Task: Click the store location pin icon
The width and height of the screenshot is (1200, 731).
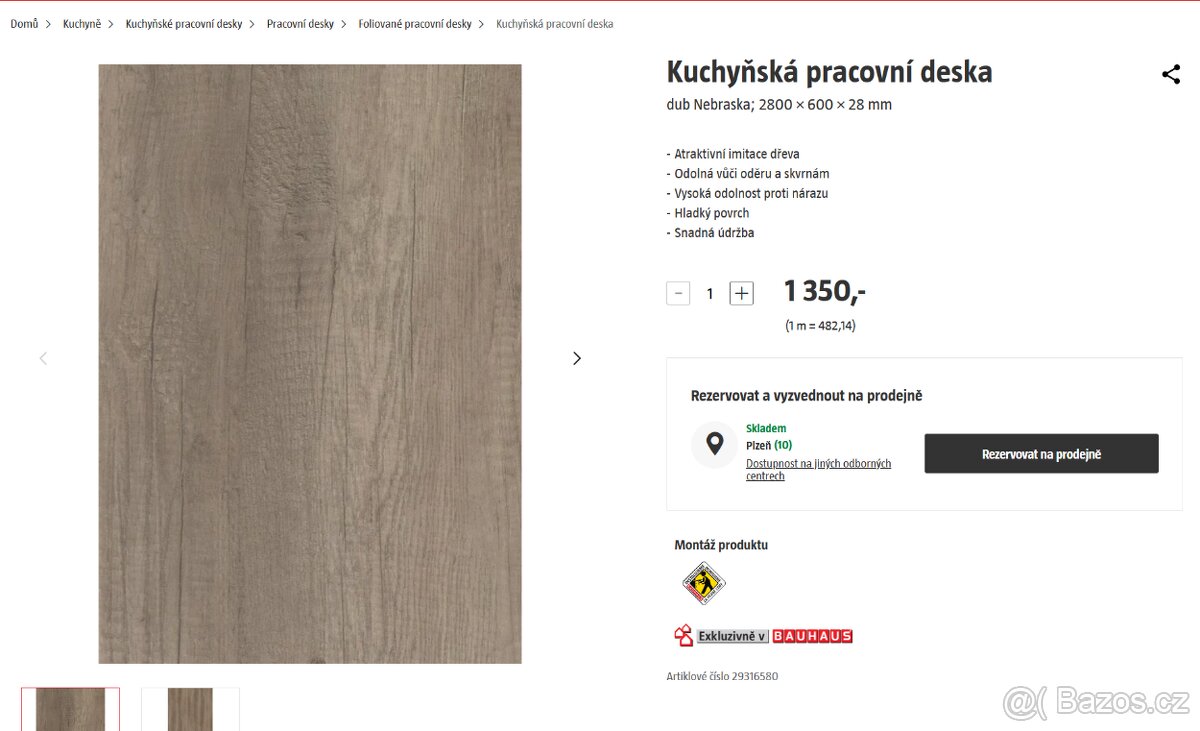Action: [714, 444]
